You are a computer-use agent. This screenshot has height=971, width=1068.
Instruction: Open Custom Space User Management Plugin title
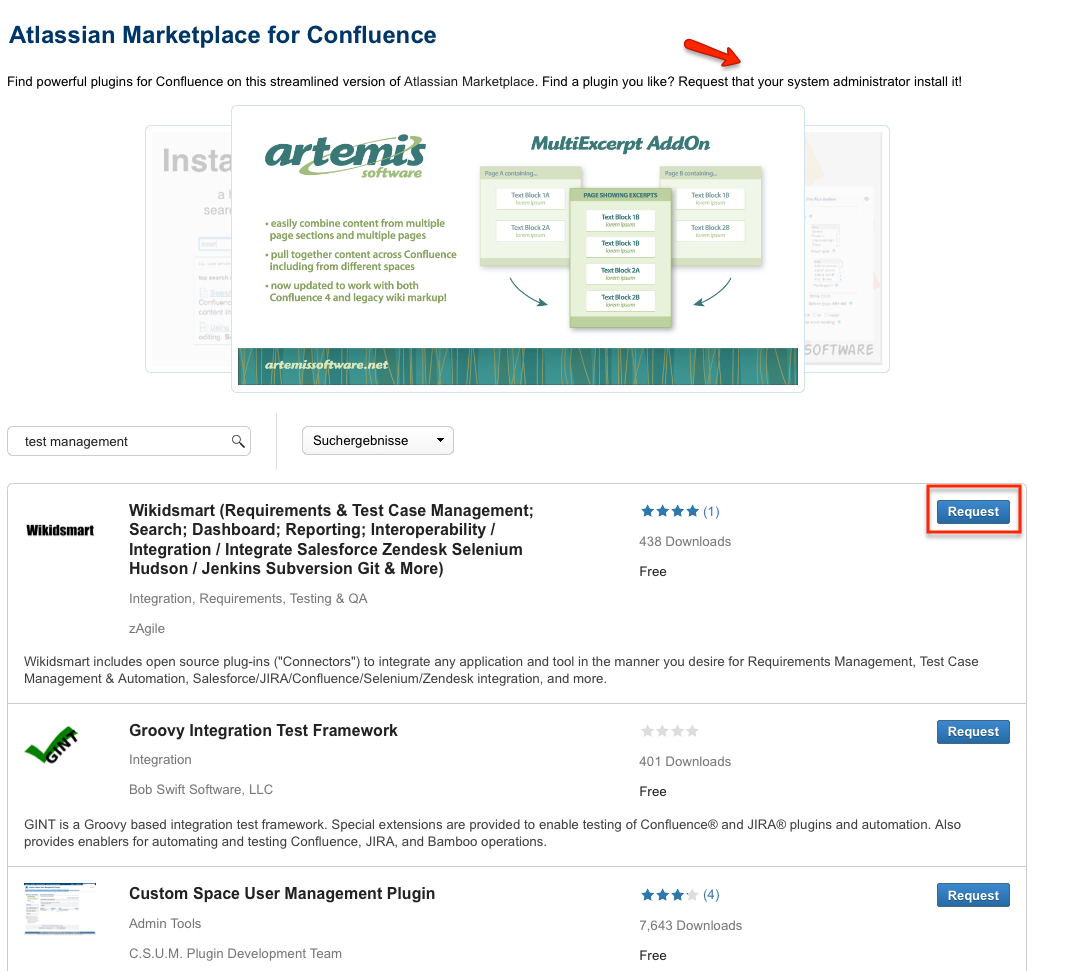[282, 893]
